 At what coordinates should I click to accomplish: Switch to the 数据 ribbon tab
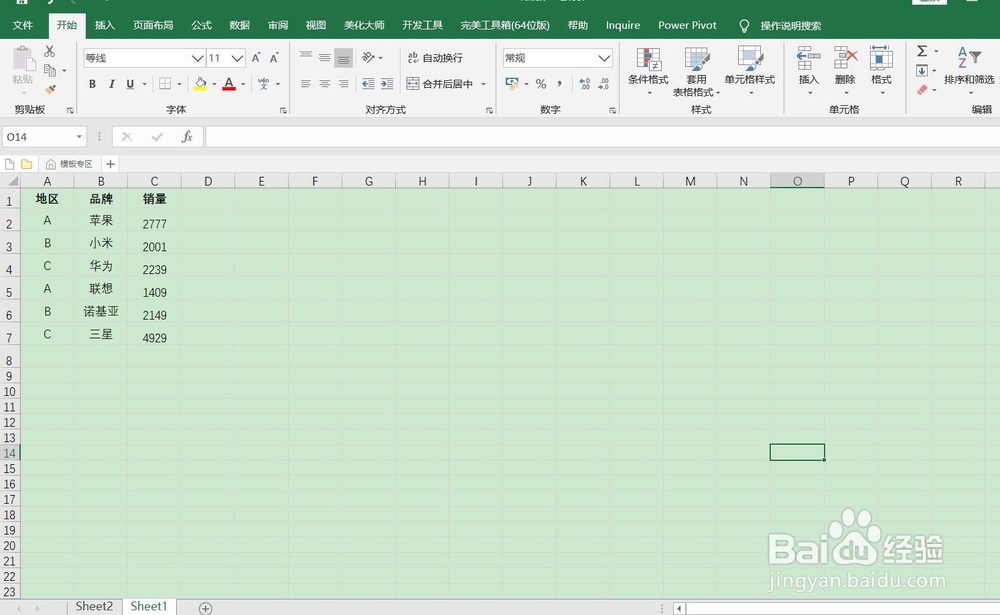click(x=239, y=25)
